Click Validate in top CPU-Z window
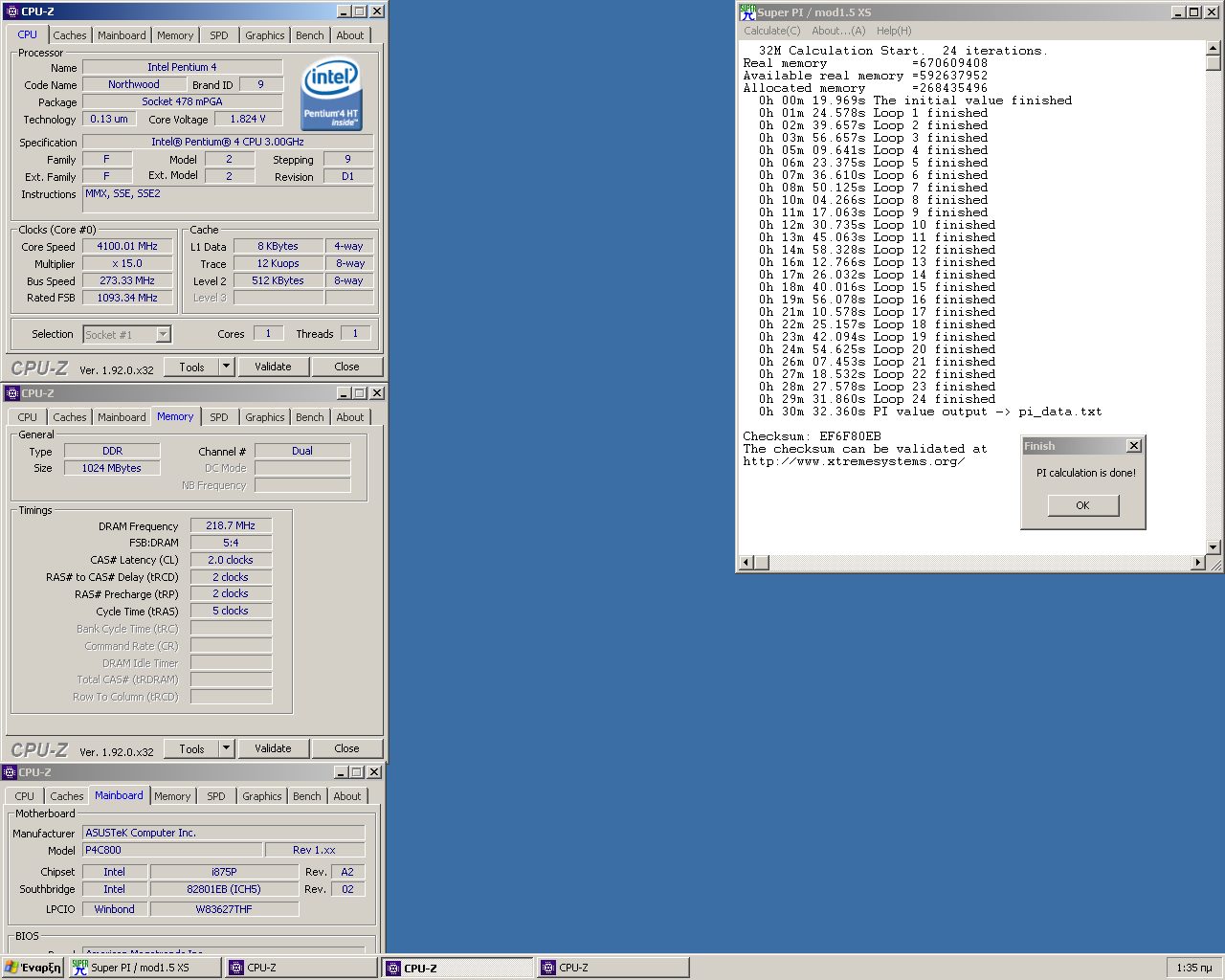 273,367
